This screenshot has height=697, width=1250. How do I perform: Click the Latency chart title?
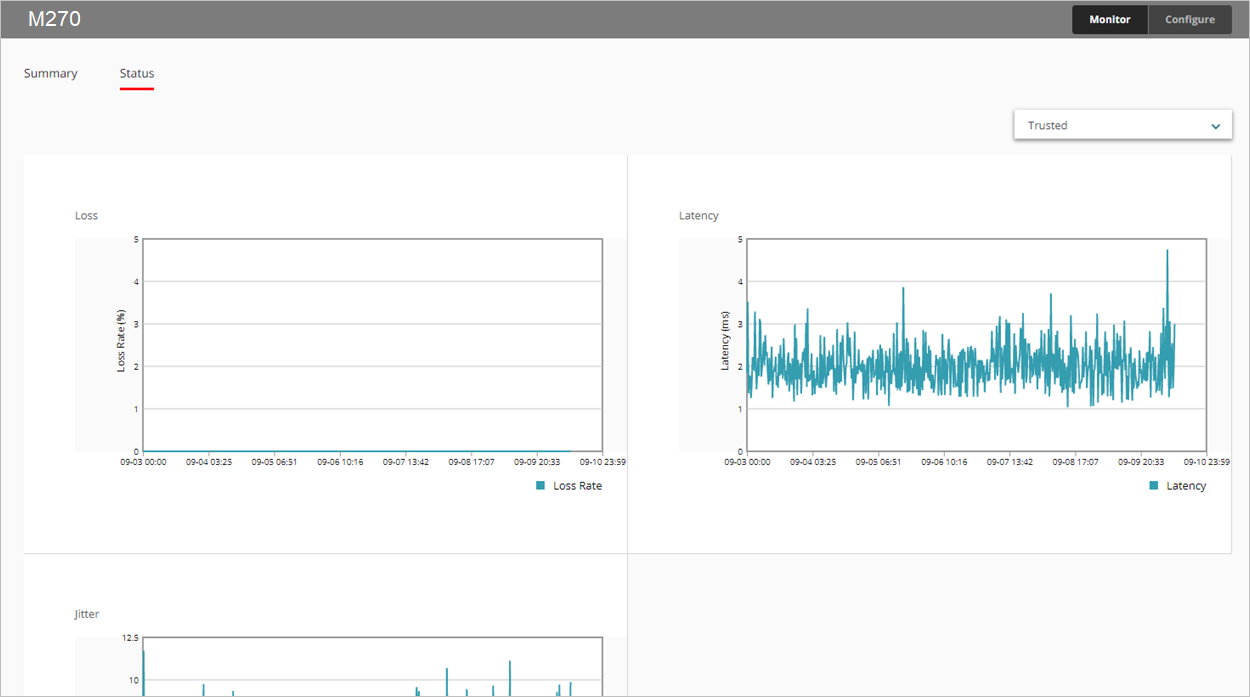(699, 215)
